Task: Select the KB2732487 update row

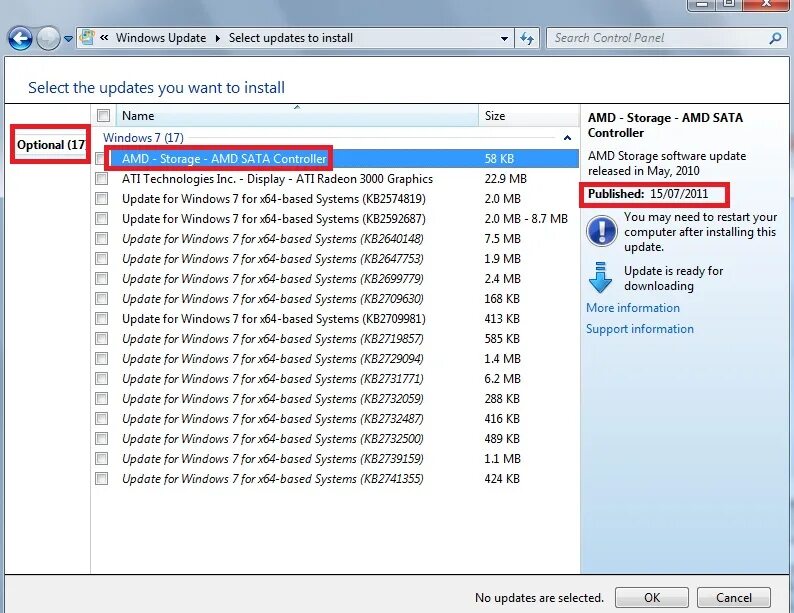Action: coord(336,419)
